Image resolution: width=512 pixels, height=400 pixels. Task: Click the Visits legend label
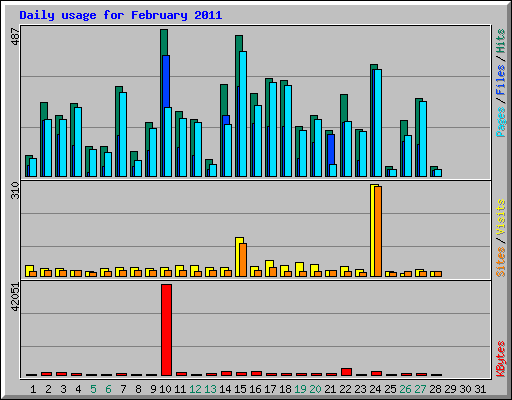(x=501, y=217)
